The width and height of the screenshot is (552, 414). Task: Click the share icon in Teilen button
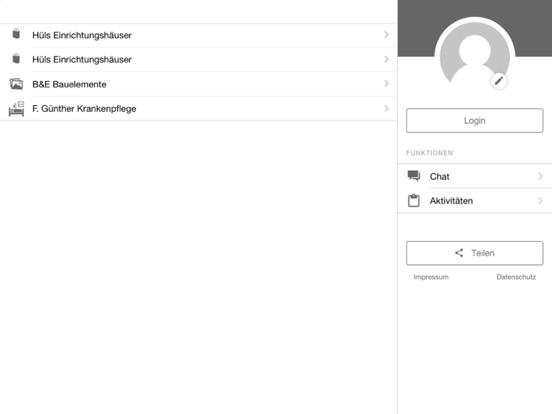click(x=459, y=253)
